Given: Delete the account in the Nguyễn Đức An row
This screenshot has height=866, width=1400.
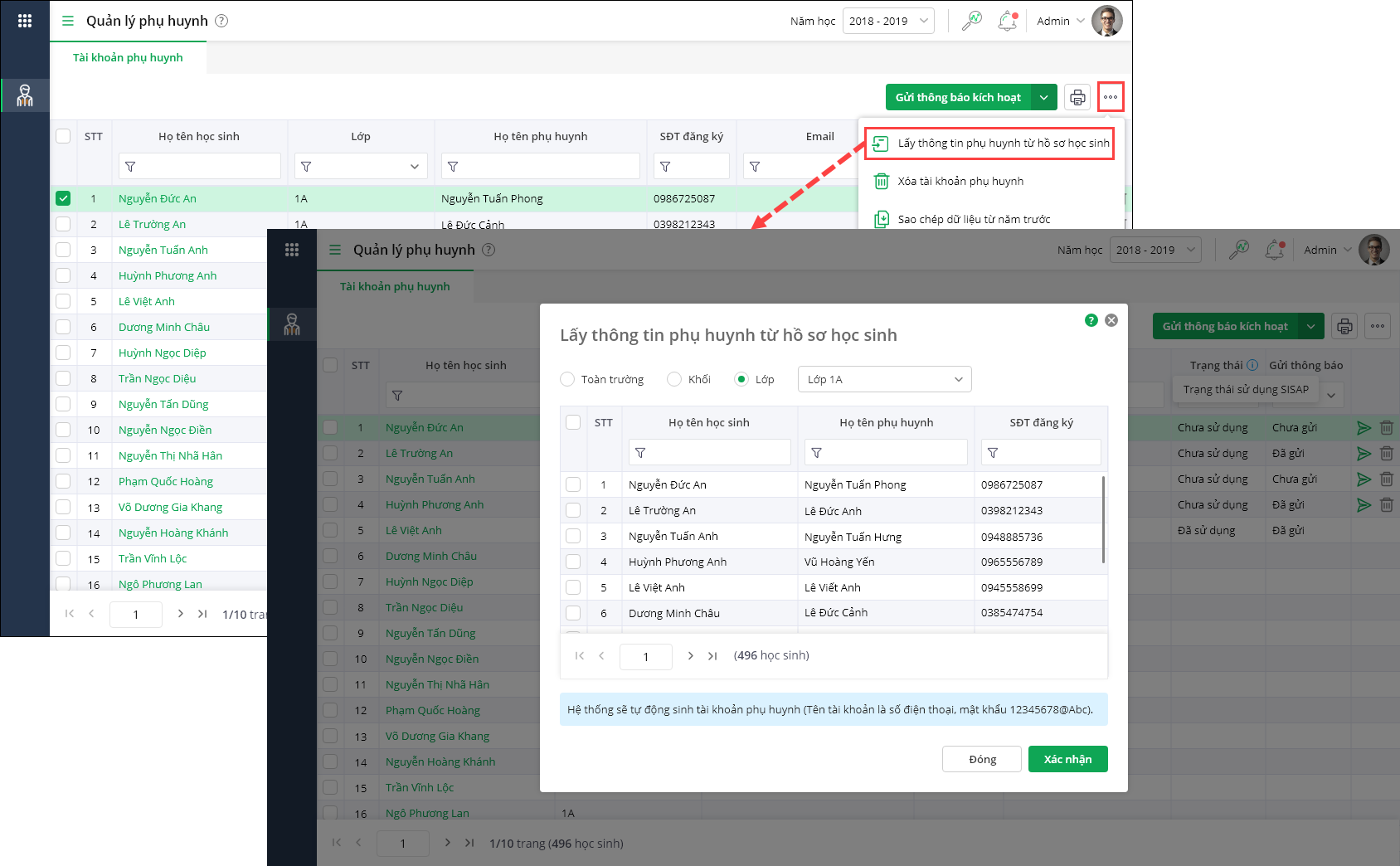Looking at the screenshot, I should (x=1386, y=428).
